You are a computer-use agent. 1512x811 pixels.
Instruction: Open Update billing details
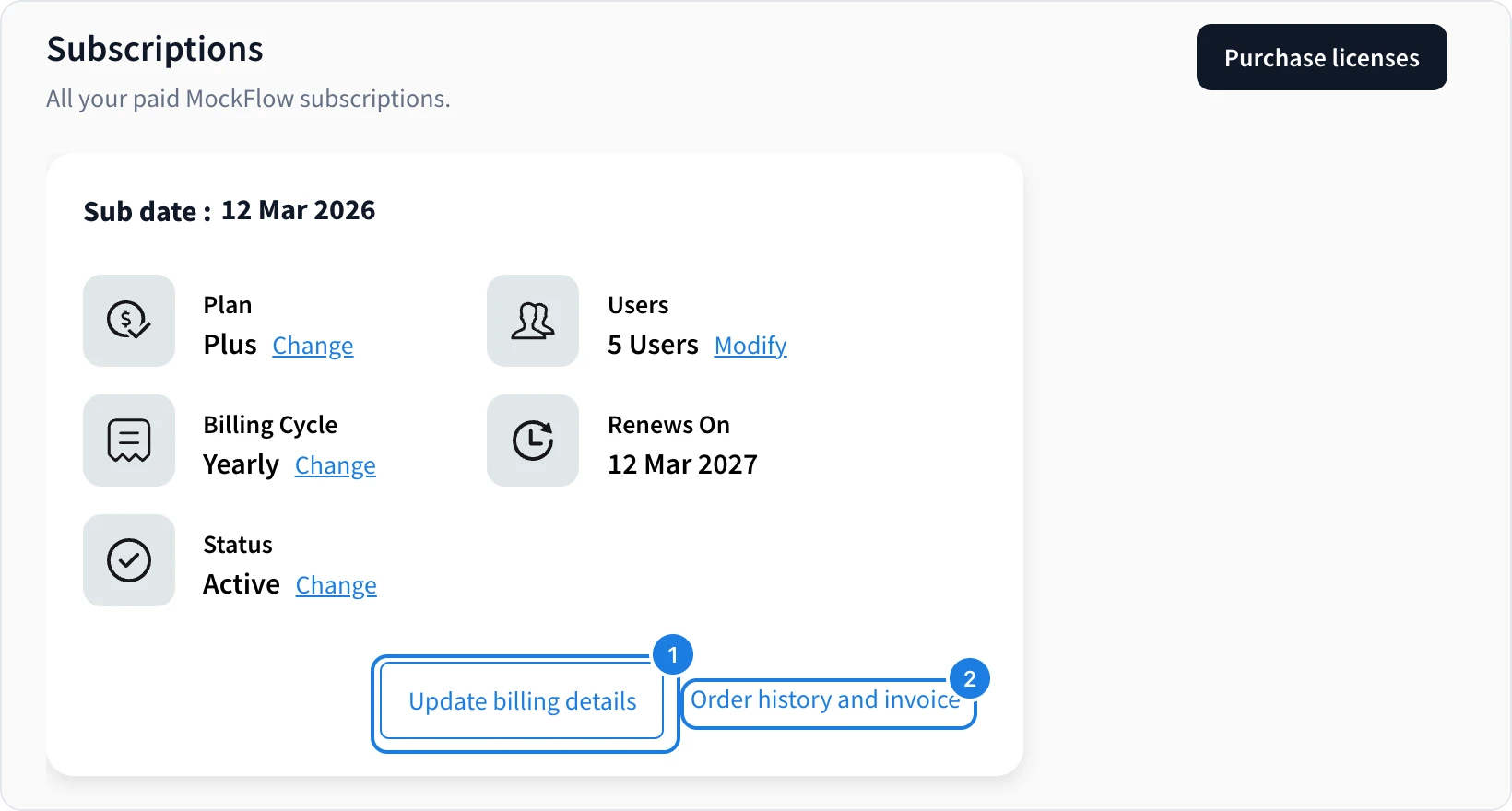pos(522,701)
